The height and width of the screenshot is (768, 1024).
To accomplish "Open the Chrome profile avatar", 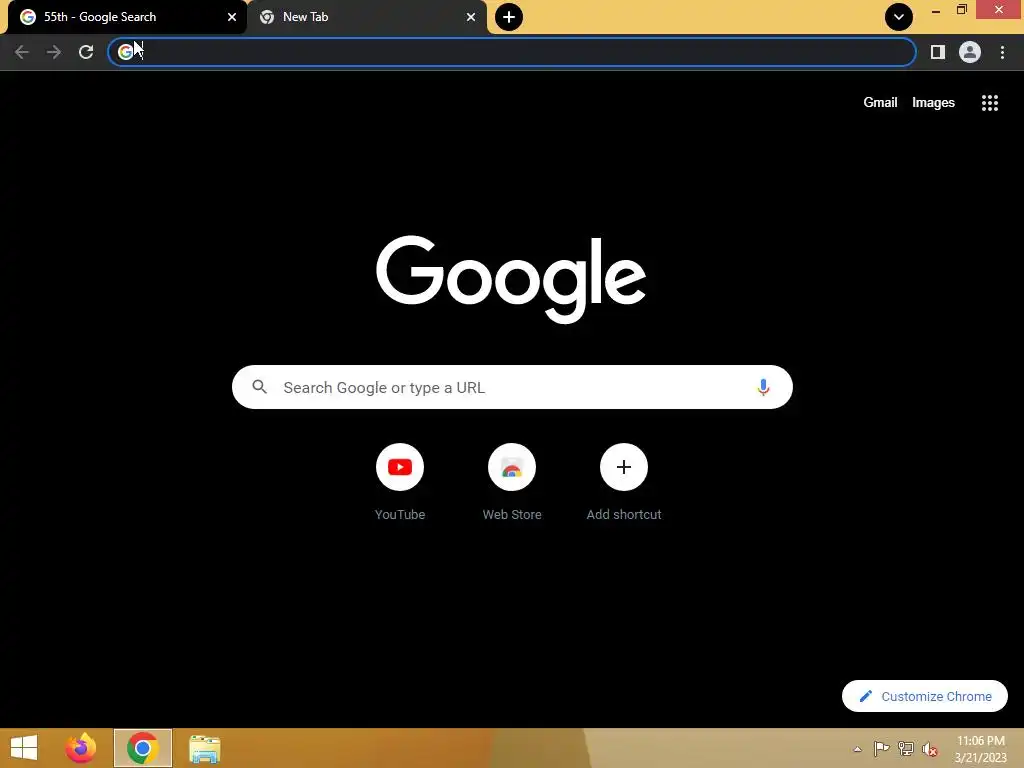I will coord(970,52).
